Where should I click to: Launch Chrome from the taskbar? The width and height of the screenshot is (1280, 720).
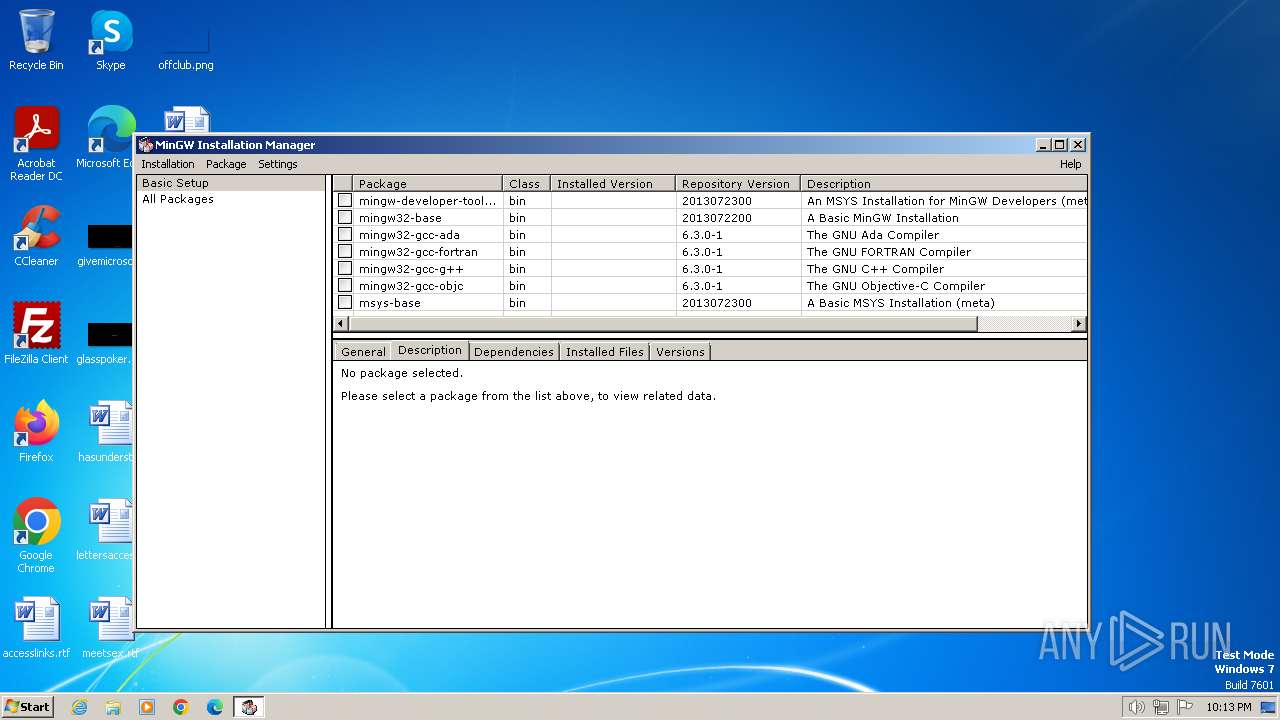(x=181, y=707)
